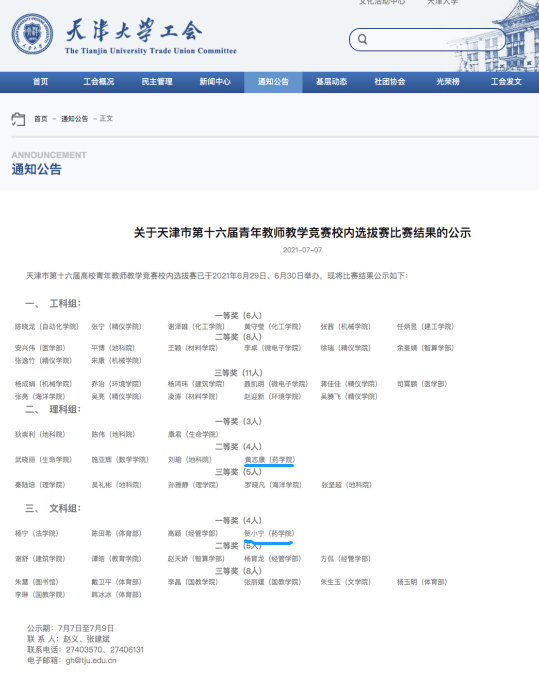
Task: Click the 二等奖（8人）heading under 工科组
Action: pyautogui.click(x=238, y=337)
